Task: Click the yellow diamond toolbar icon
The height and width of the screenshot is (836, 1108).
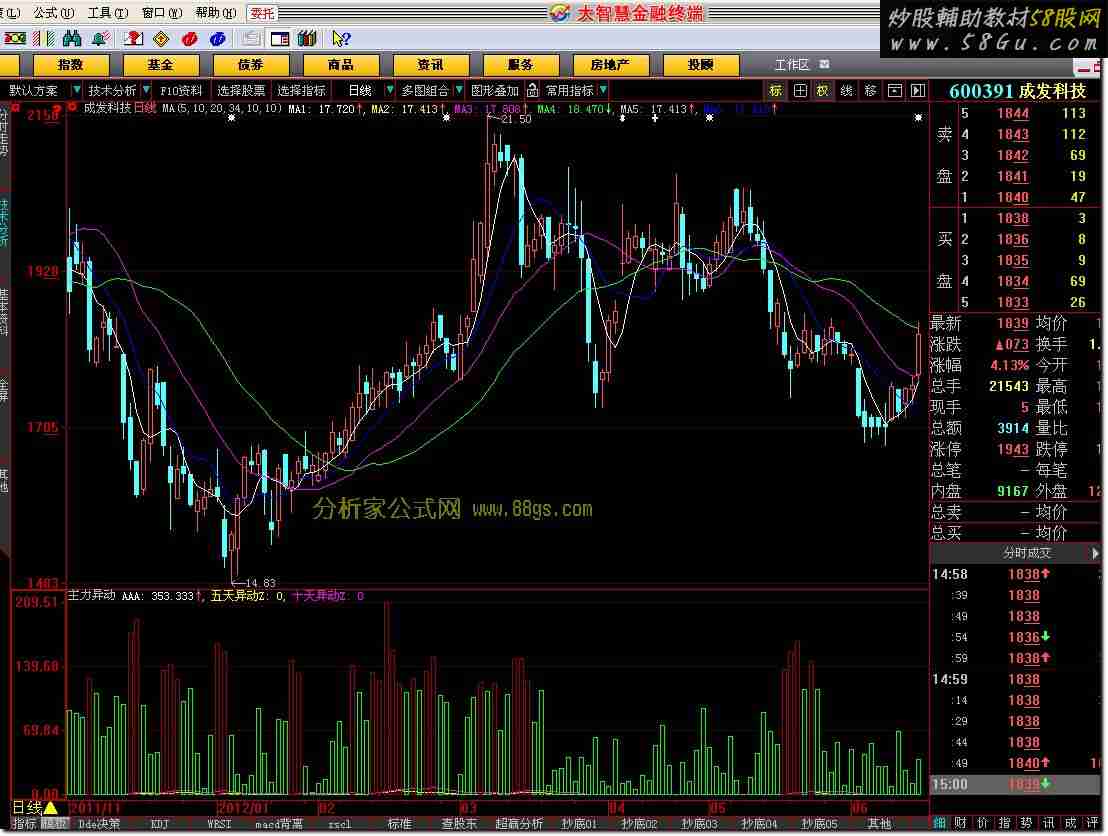Action: (161, 39)
